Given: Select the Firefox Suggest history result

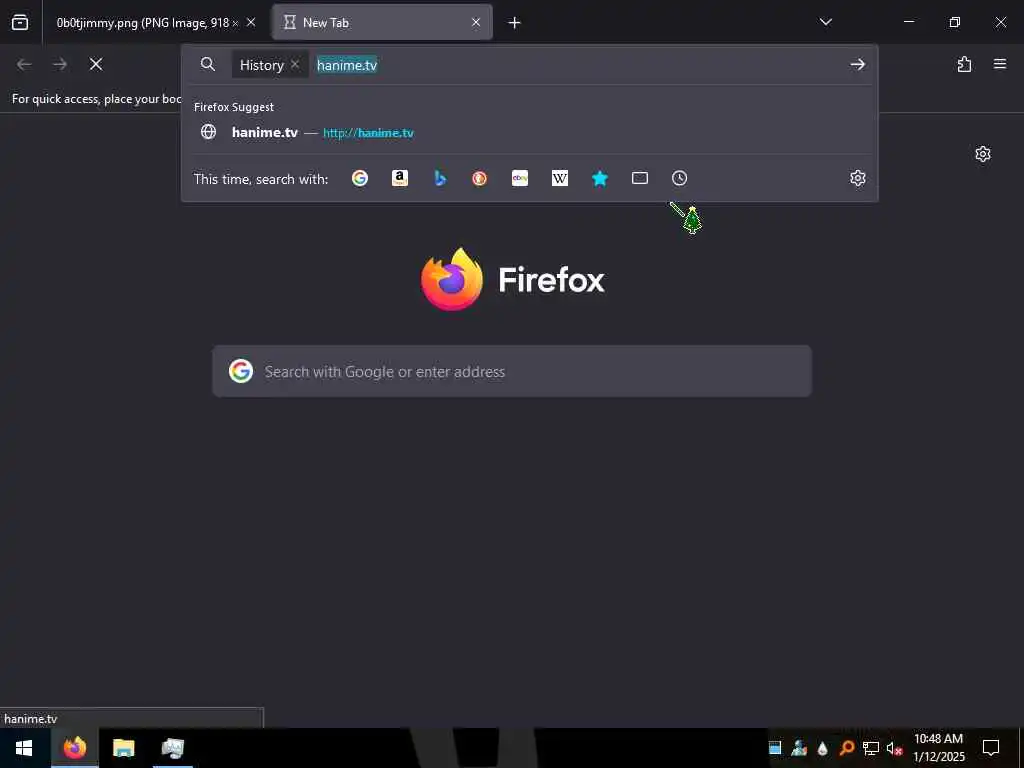Looking at the screenshot, I should click(x=530, y=132).
